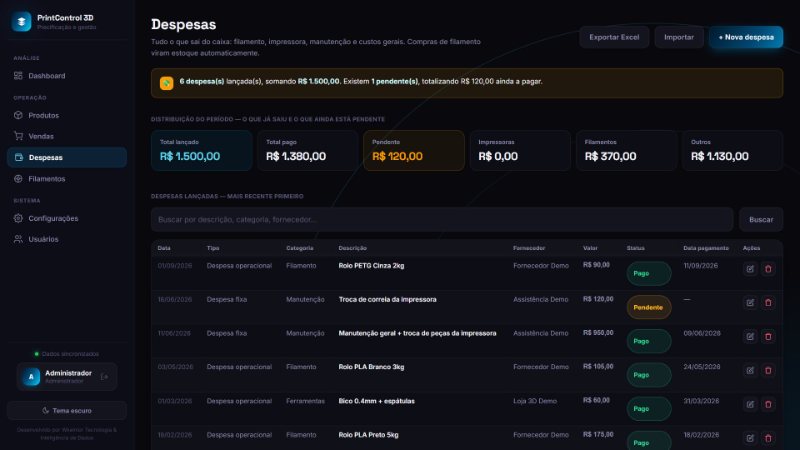Image resolution: width=800 pixels, height=450 pixels.
Task: Edit the Troca de correia da impressora row
Action: (750, 303)
